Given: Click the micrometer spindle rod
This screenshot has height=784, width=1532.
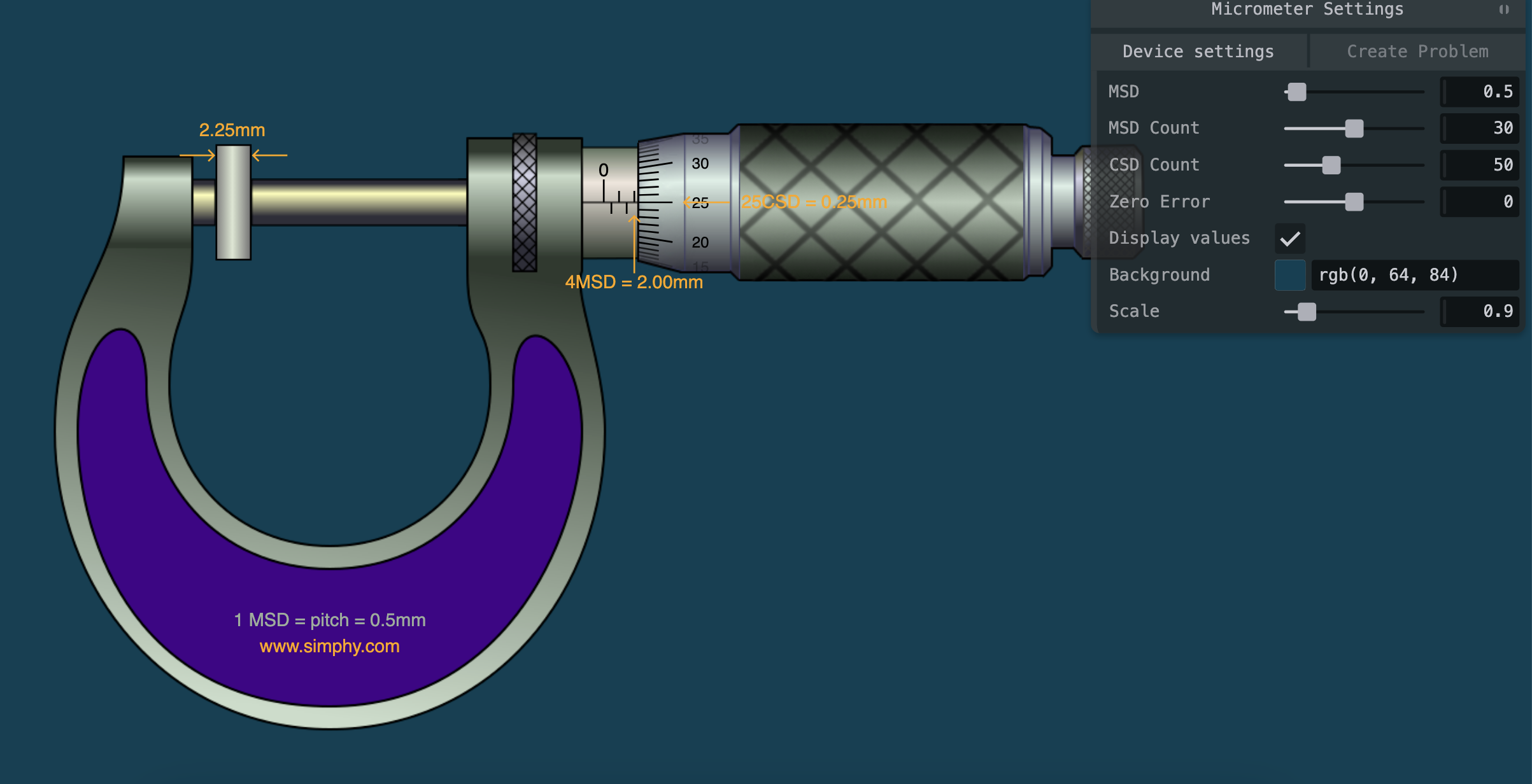Looking at the screenshot, I should [x=360, y=202].
